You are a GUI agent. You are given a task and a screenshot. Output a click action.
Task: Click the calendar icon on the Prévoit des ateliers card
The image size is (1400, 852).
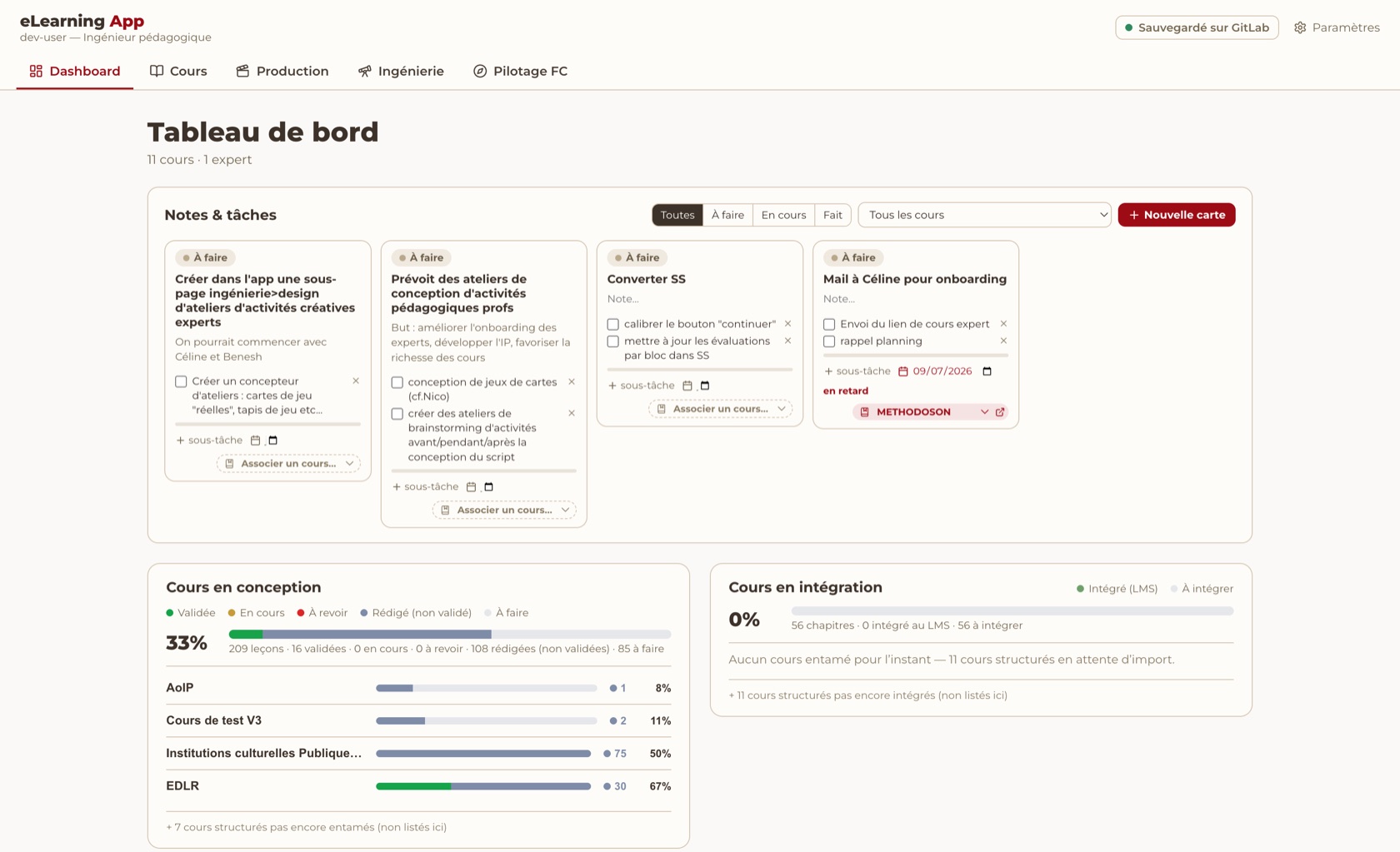click(471, 487)
